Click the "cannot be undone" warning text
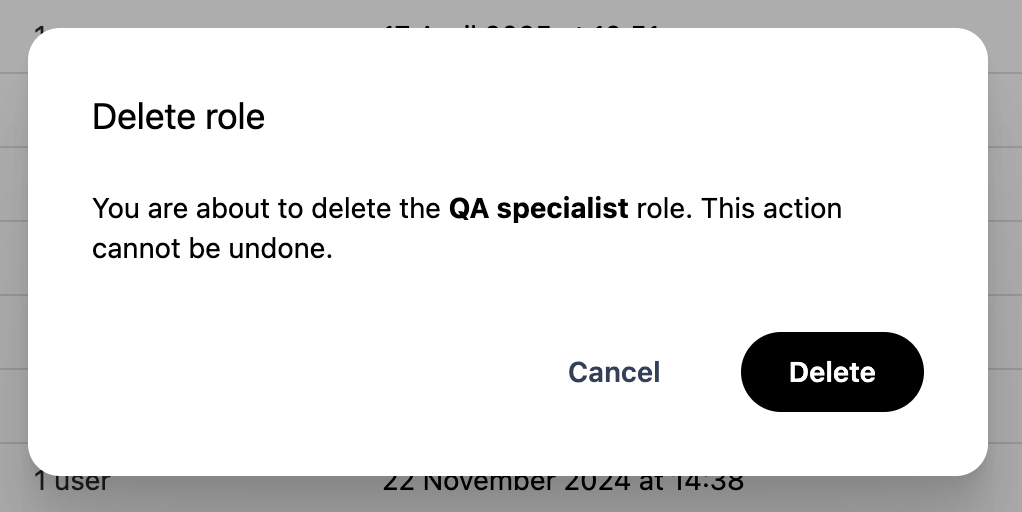1022x512 pixels. click(x=211, y=248)
